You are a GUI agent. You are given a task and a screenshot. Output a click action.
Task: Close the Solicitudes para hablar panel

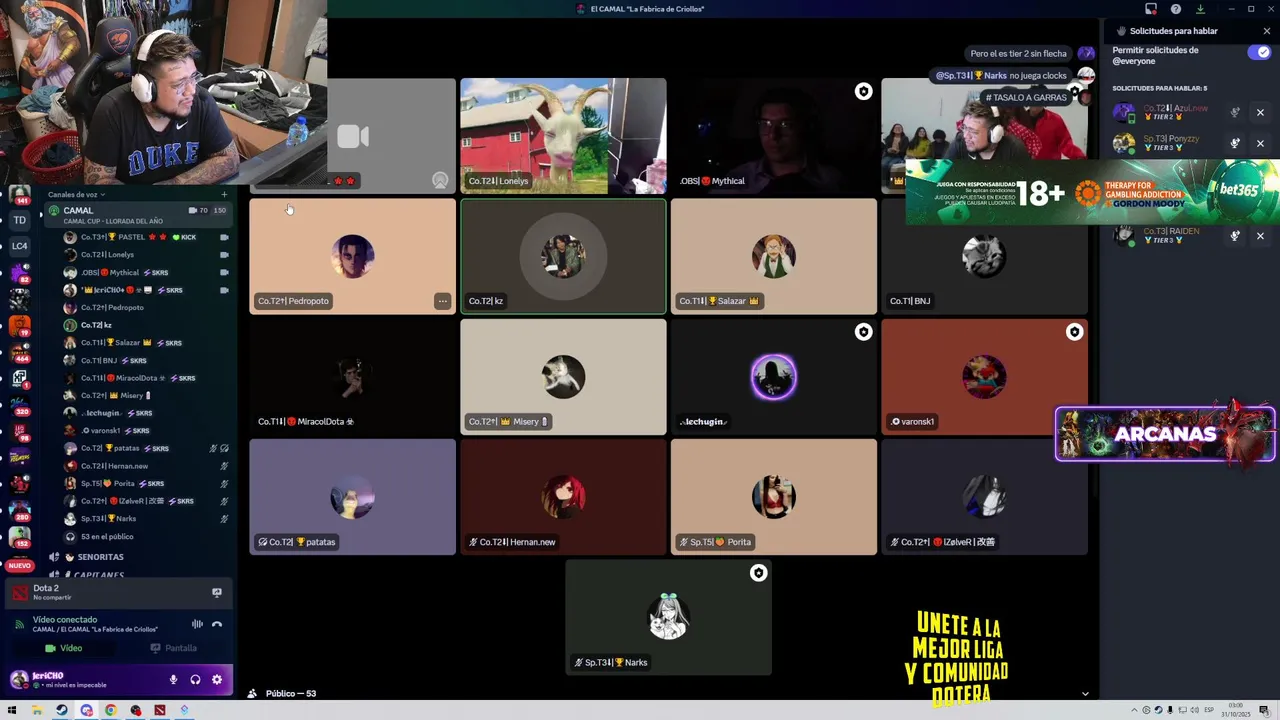[x=1267, y=31]
